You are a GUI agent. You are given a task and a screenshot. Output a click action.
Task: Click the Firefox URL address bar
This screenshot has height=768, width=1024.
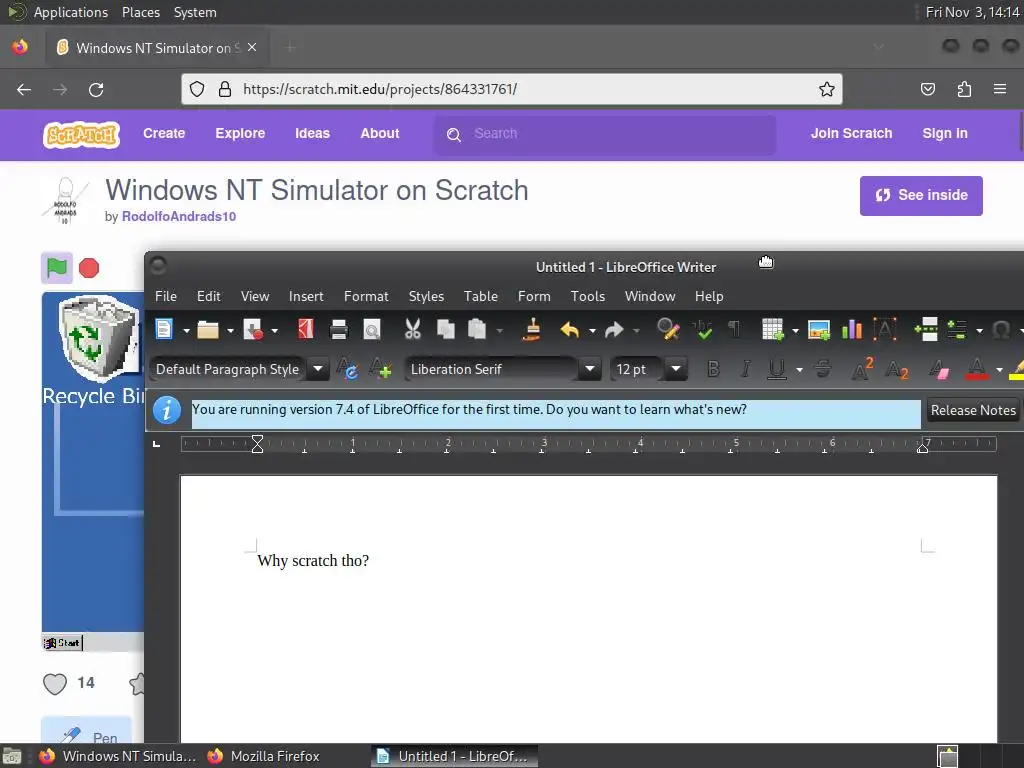pos(511,89)
